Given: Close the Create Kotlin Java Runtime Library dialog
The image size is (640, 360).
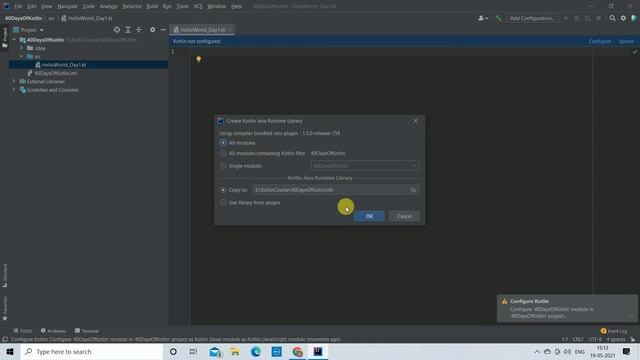Looking at the screenshot, I should coord(415,121).
